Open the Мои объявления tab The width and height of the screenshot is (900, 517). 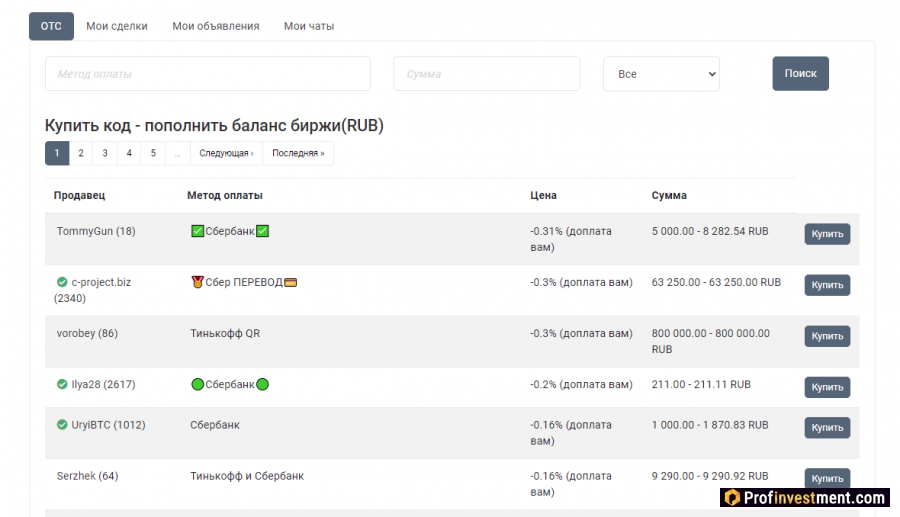click(x=216, y=26)
